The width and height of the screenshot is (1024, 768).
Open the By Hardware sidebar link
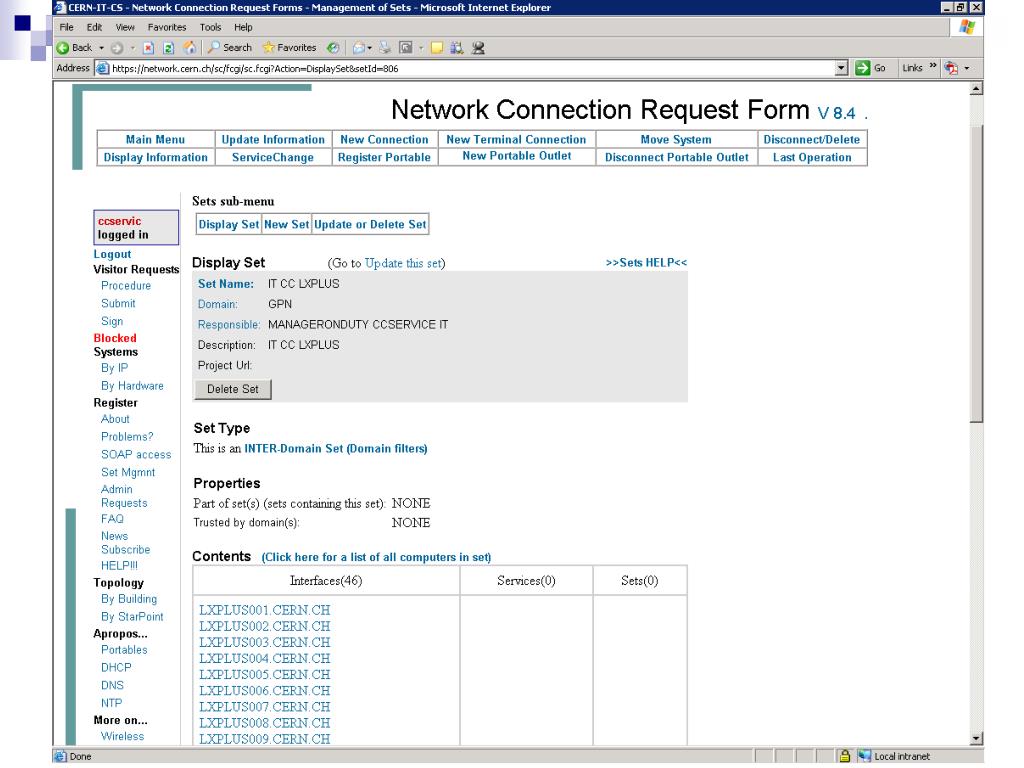click(x=132, y=386)
